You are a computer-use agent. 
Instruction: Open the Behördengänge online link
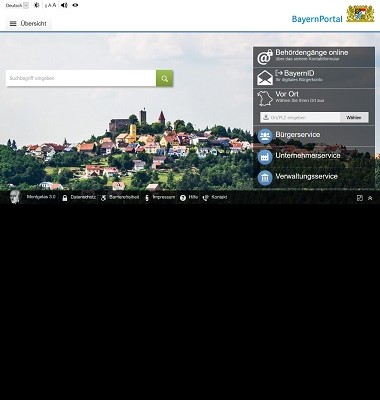click(x=312, y=53)
